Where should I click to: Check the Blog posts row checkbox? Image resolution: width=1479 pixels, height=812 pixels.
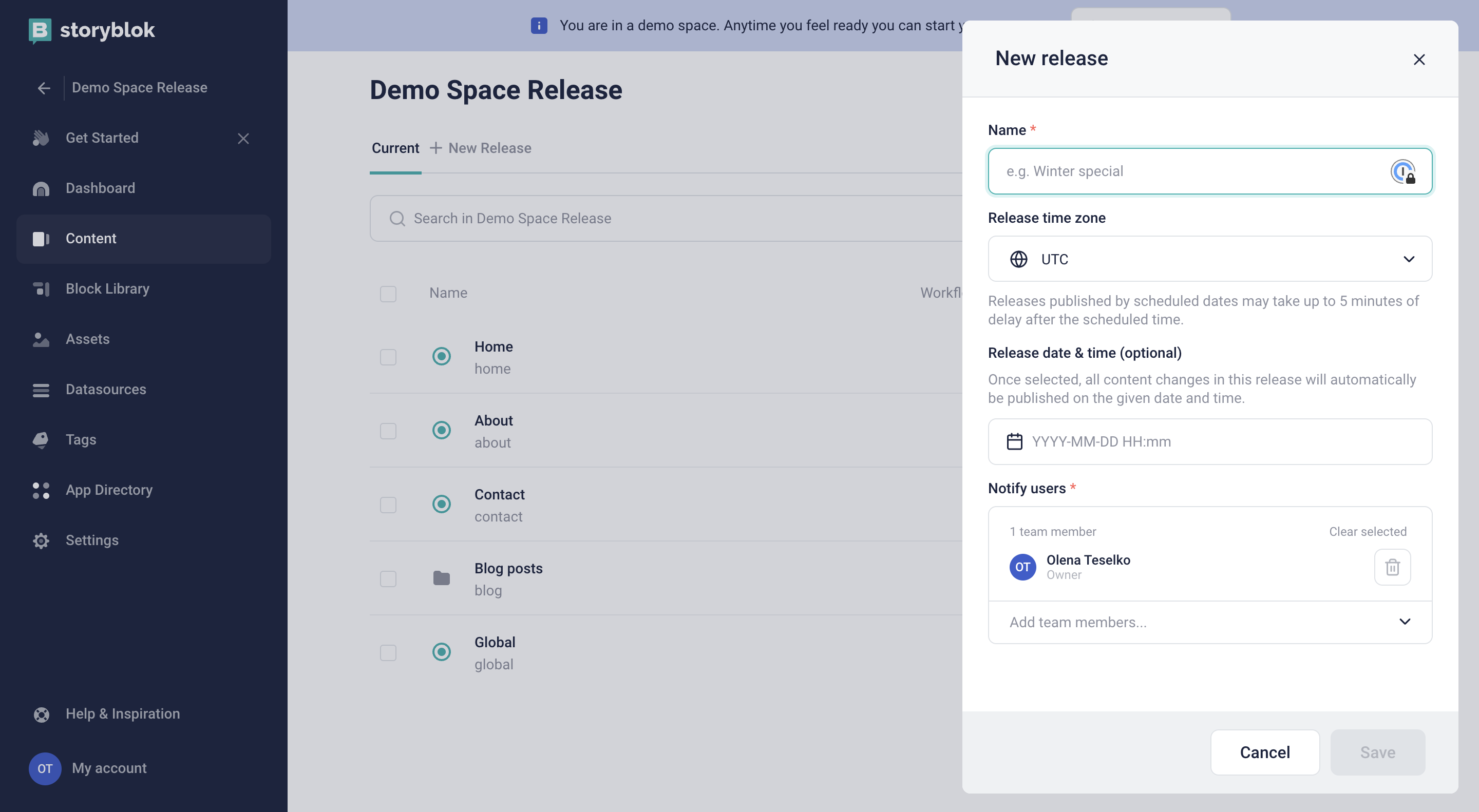388,578
